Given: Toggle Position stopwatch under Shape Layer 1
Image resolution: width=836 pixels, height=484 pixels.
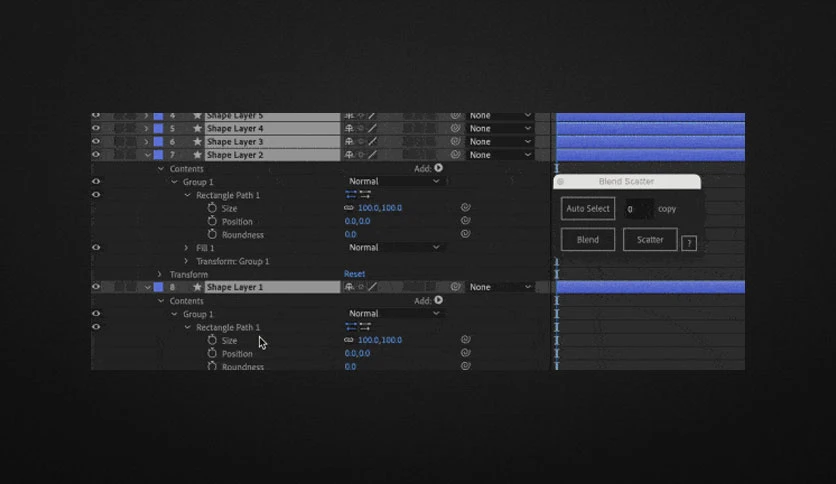Looking at the screenshot, I should (212, 353).
